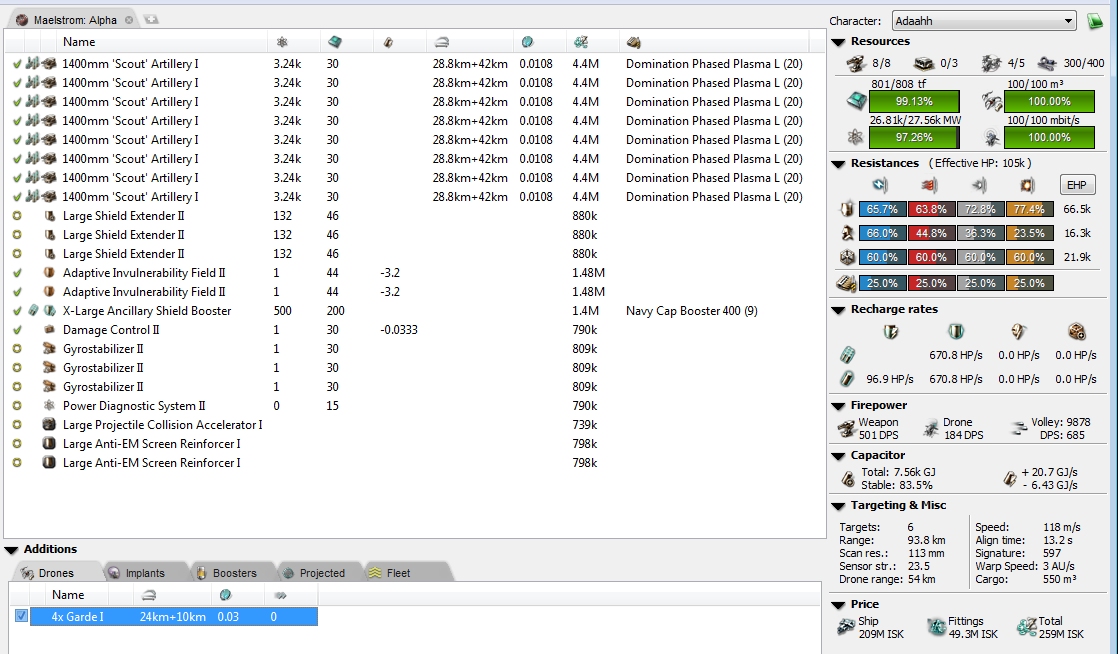The image size is (1118, 654).
Task: Click the hull row icon in Resistances
Action: tap(847, 257)
